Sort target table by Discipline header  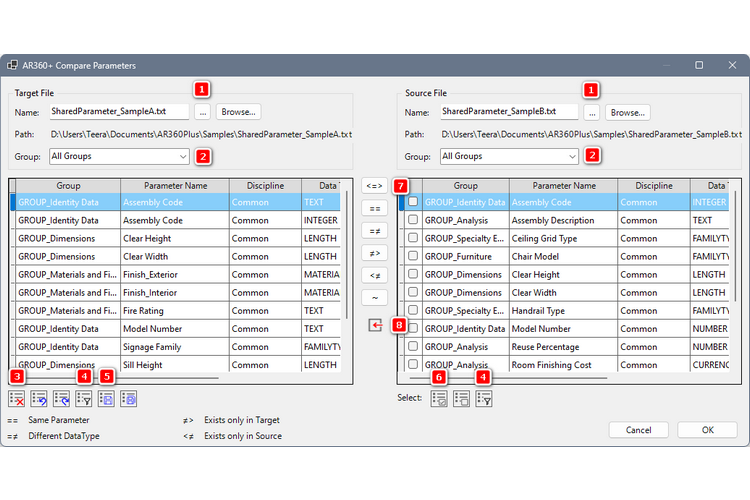(265, 186)
